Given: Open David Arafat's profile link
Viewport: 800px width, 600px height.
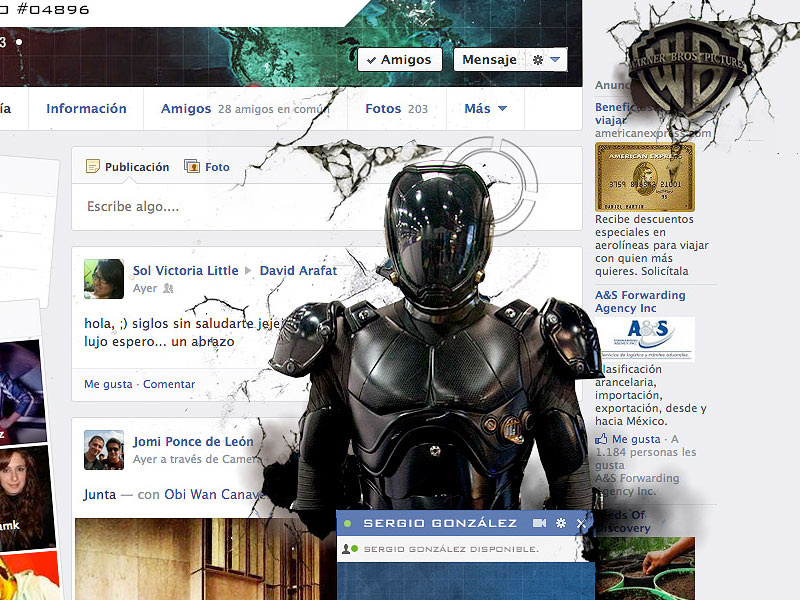Looking at the screenshot, I should coord(298,270).
